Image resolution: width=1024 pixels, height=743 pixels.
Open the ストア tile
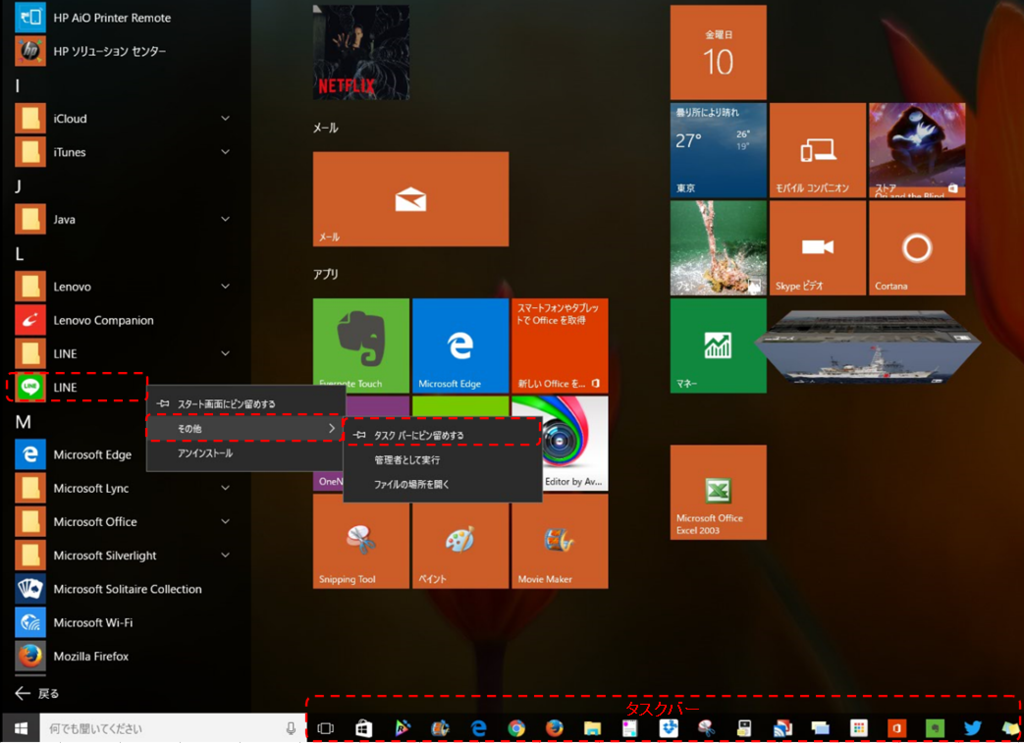pyautogui.click(x=917, y=150)
